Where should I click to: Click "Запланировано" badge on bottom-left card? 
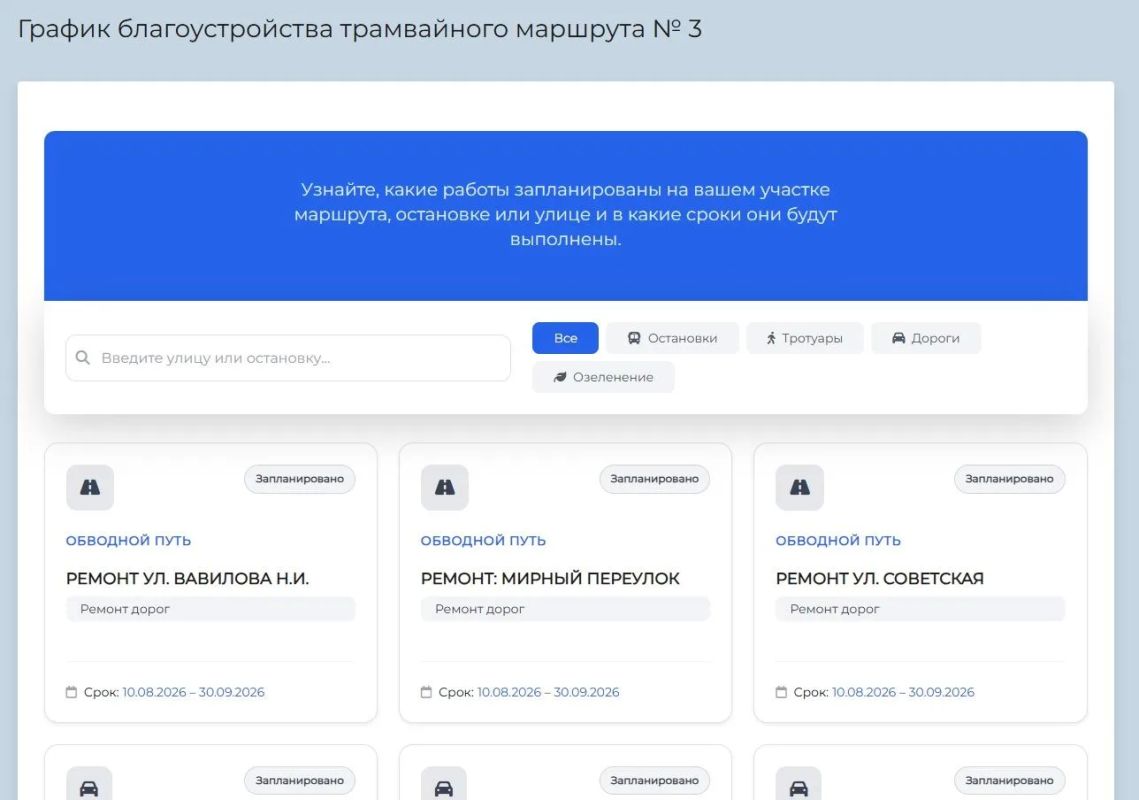299,780
